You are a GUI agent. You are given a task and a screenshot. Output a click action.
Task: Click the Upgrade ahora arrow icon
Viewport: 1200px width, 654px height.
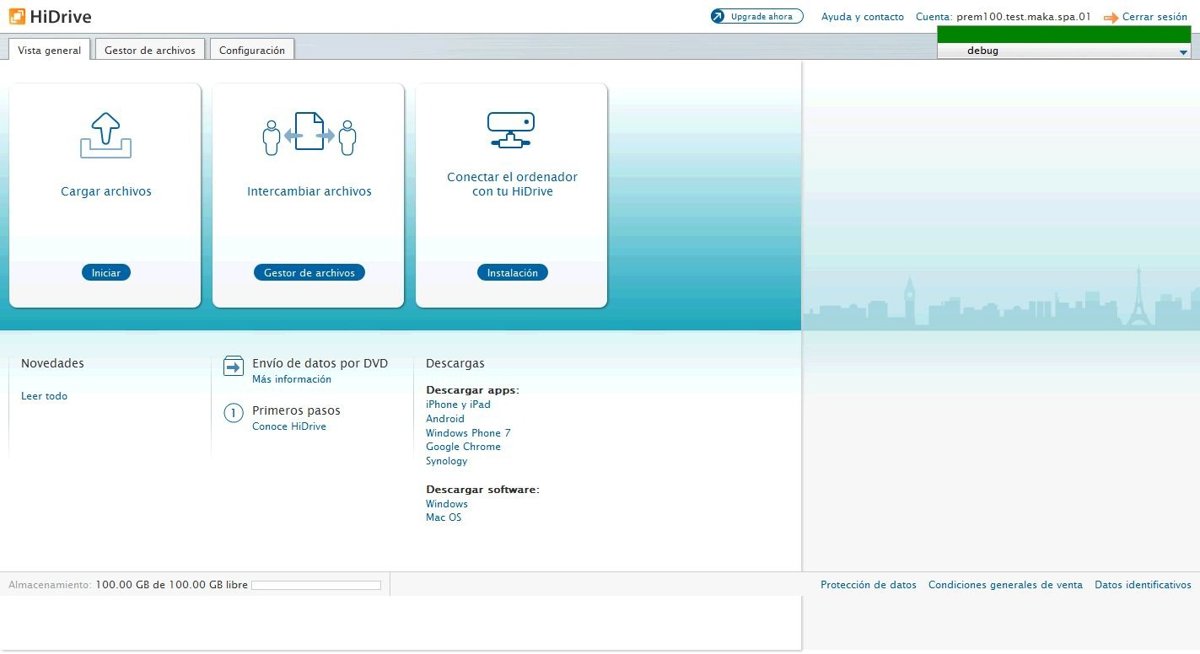pyautogui.click(x=720, y=17)
